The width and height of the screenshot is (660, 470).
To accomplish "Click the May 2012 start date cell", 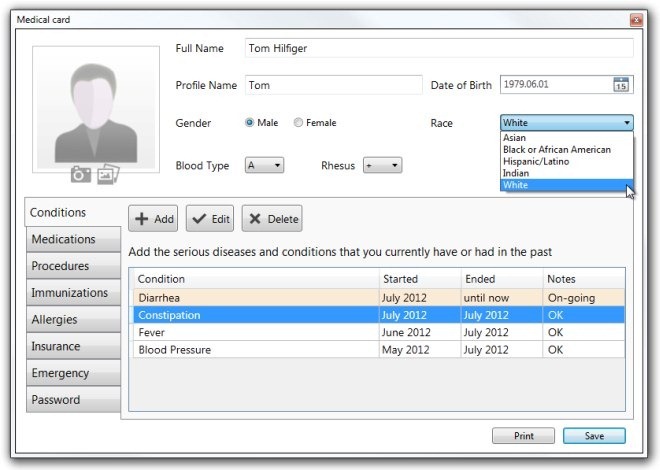I will click(x=420, y=350).
